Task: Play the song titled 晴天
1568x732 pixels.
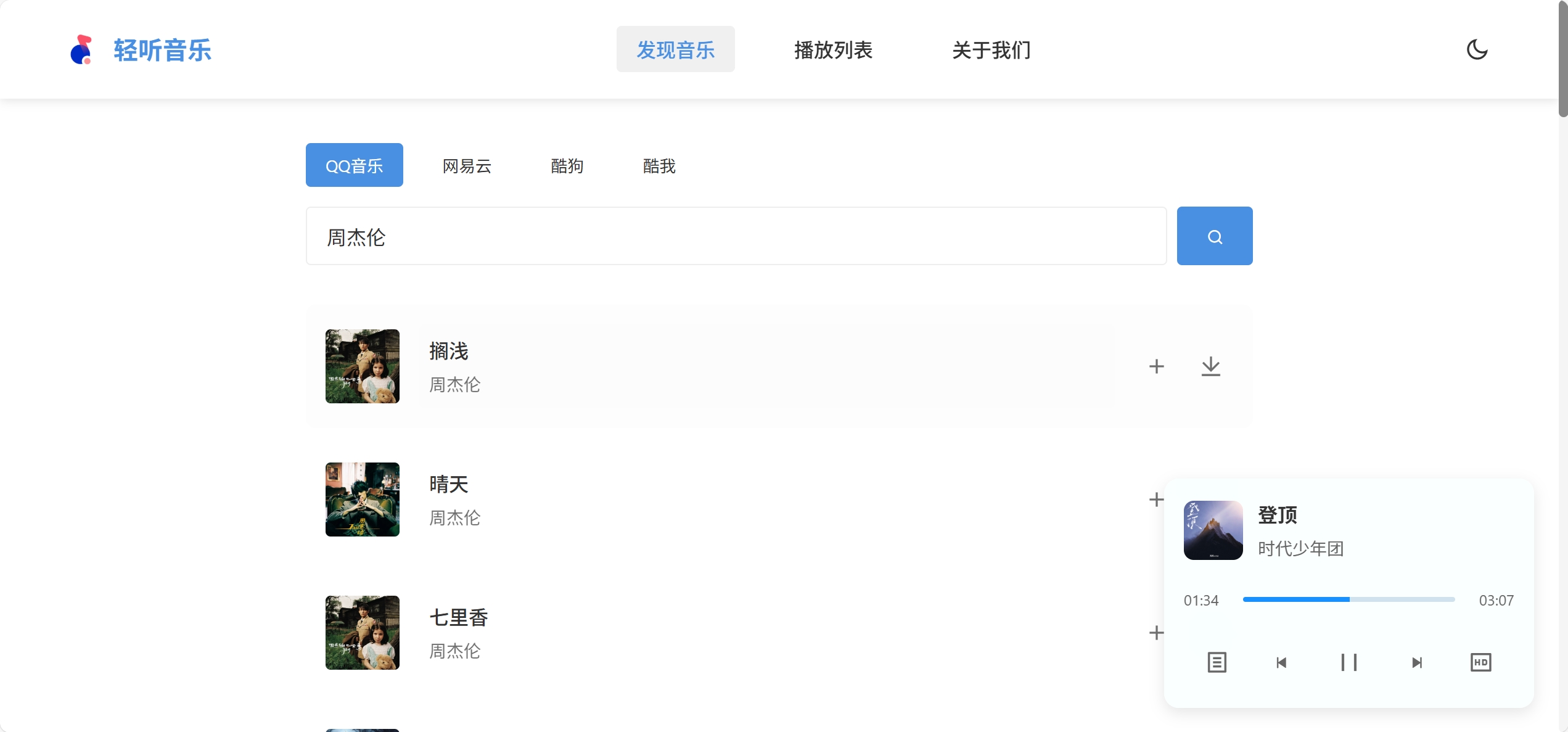Action: tap(449, 484)
